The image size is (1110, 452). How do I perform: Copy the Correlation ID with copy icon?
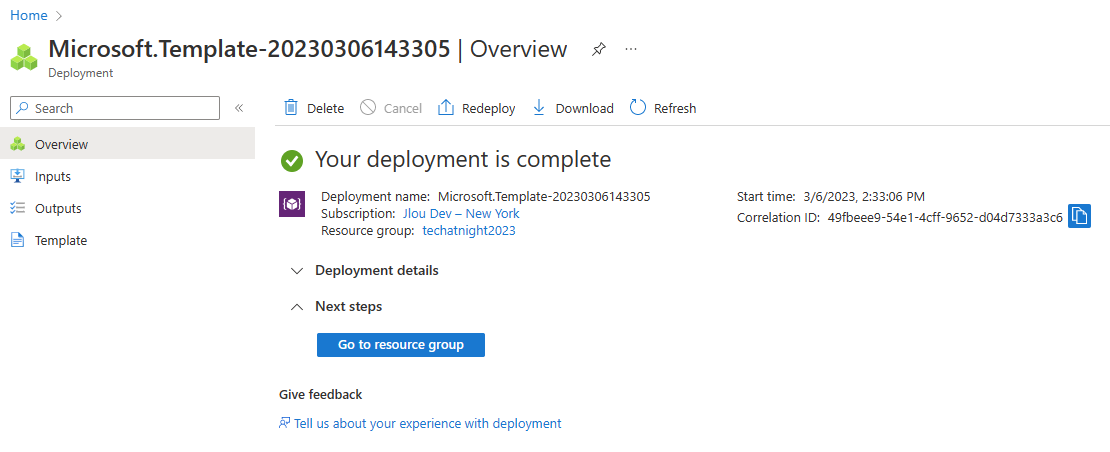pos(1079,216)
